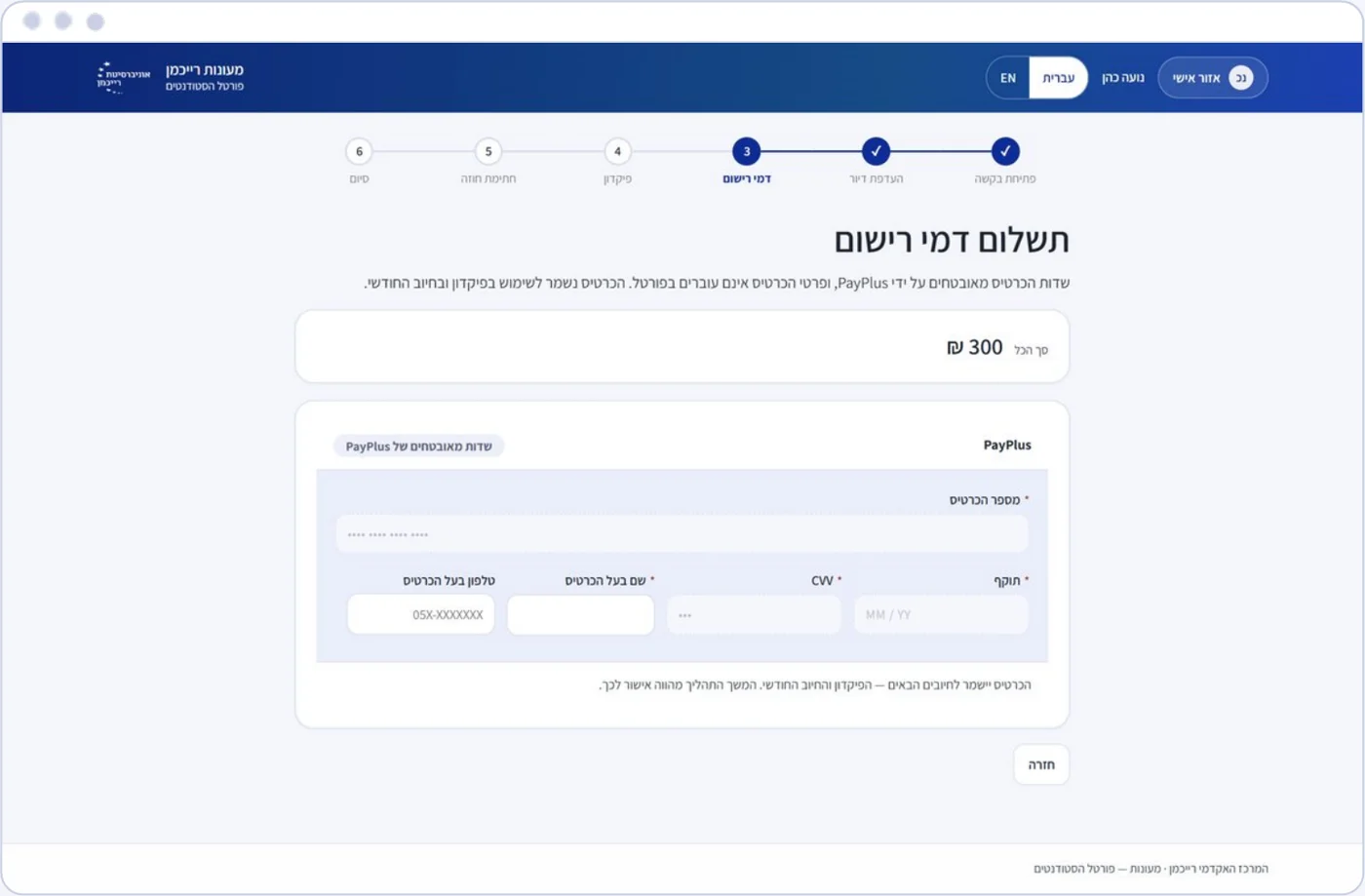Click the סך הכל label
The height and width of the screenshot is (896, 1365).
click(x=1031, y=350)
